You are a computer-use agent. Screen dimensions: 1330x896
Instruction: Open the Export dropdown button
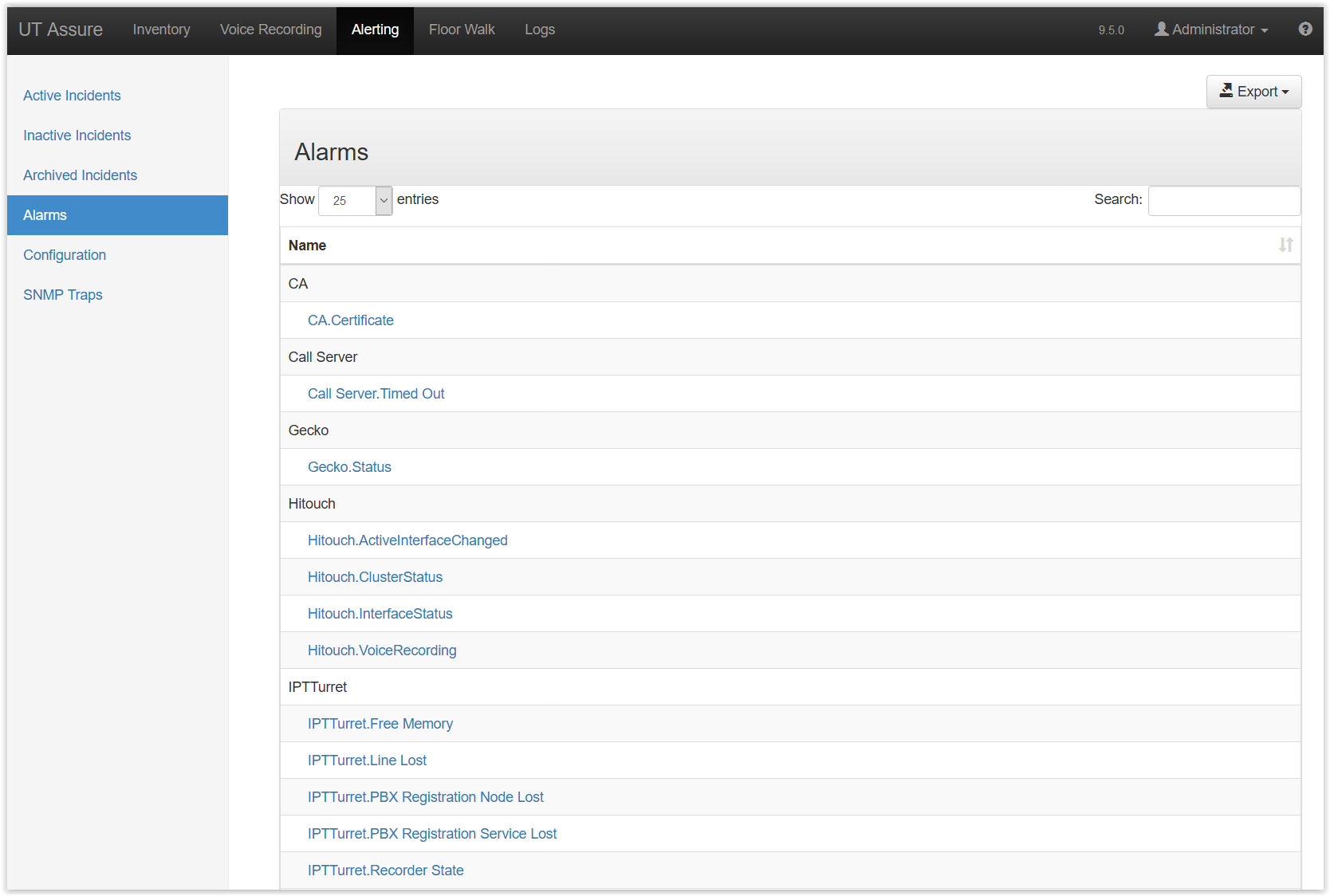click(x=1254, y=92)
